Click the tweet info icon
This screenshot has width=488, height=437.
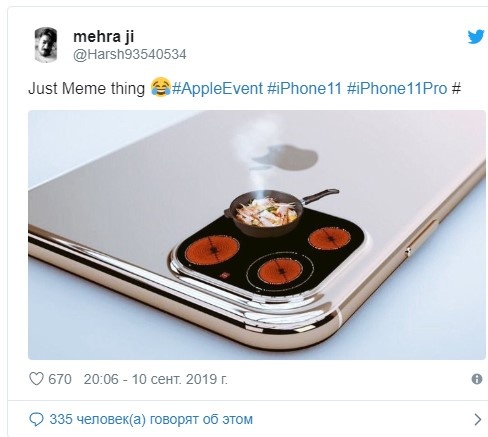point(477,379)
